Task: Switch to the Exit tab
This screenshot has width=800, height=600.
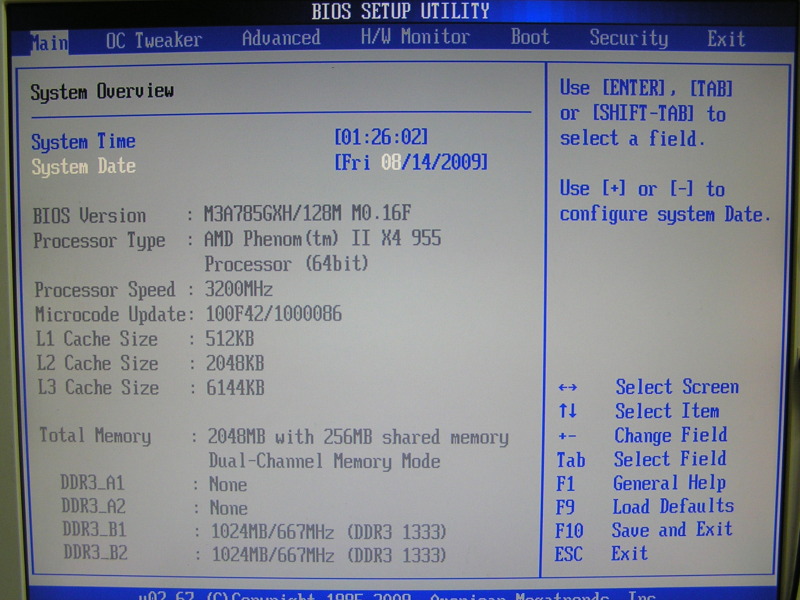Action: [x=726, y=39]
